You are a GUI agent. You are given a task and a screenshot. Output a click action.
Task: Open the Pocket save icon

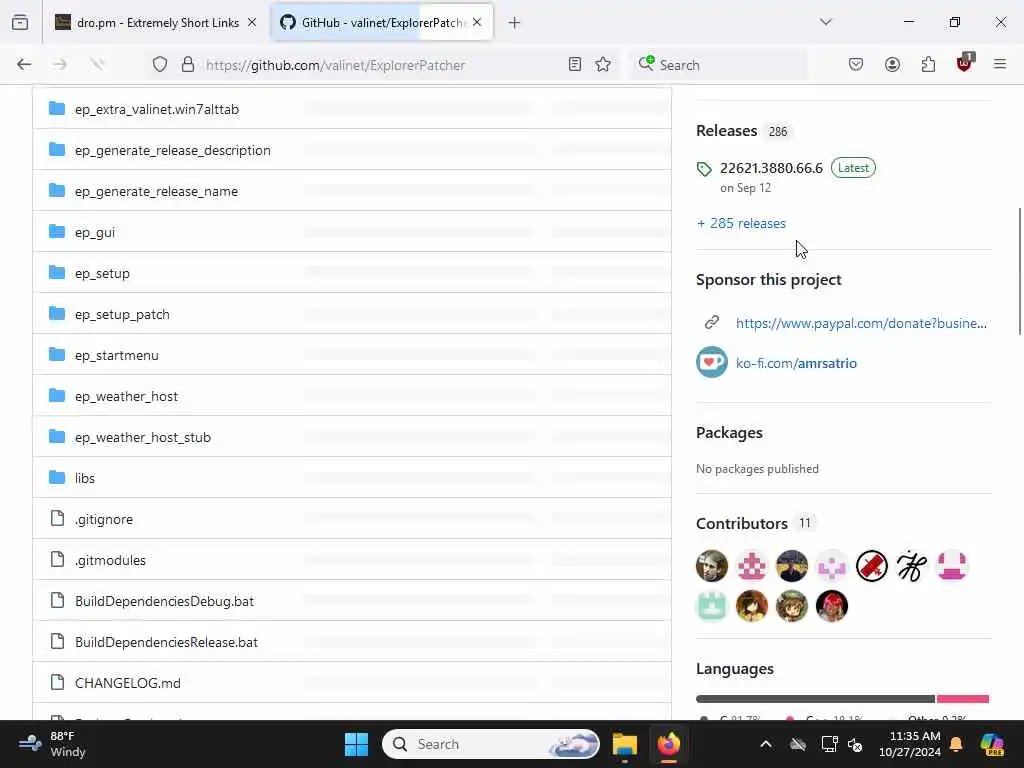pos(856,65)
